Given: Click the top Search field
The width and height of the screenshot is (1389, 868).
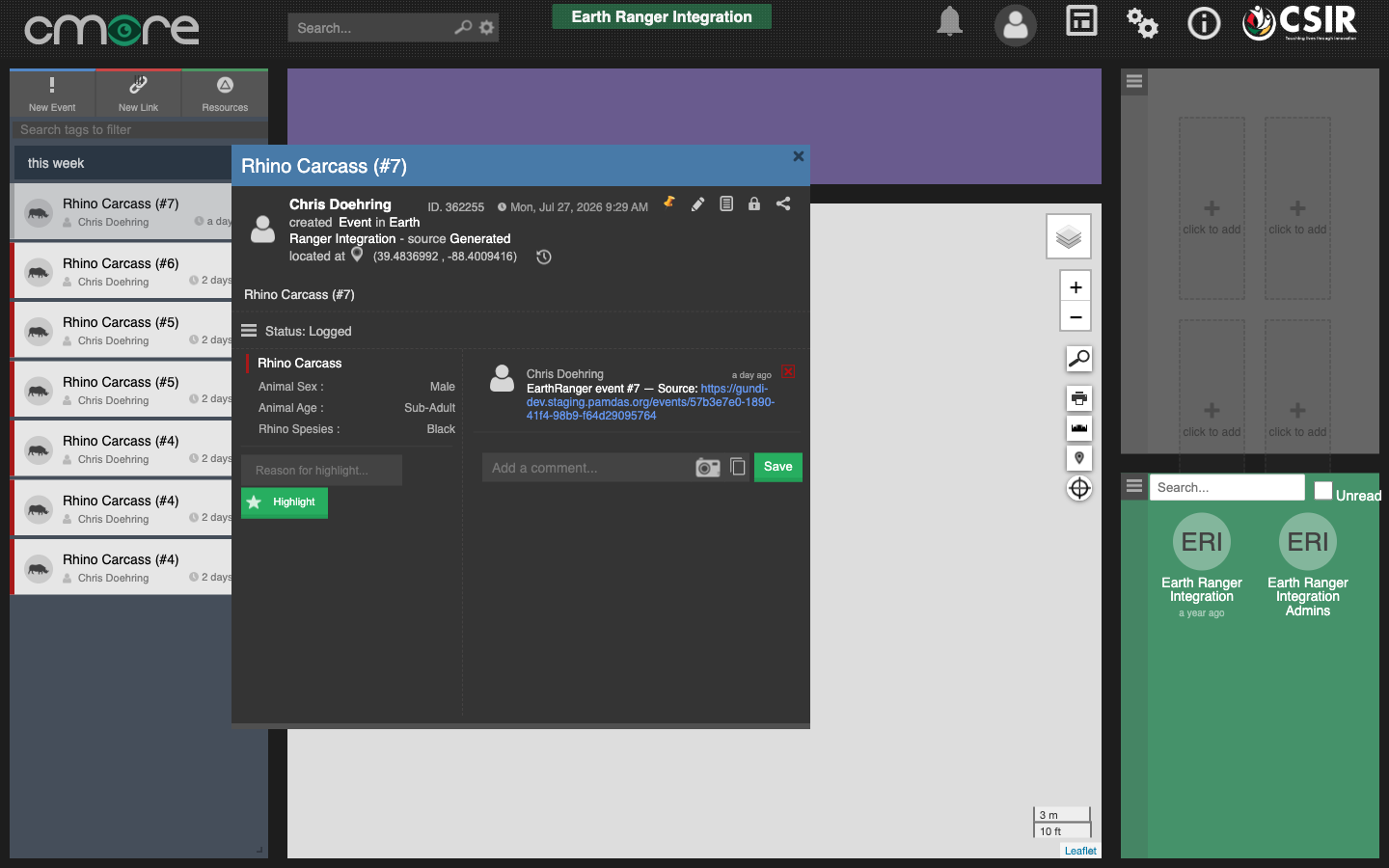Looking at the screenshot, I should (369, 28).
